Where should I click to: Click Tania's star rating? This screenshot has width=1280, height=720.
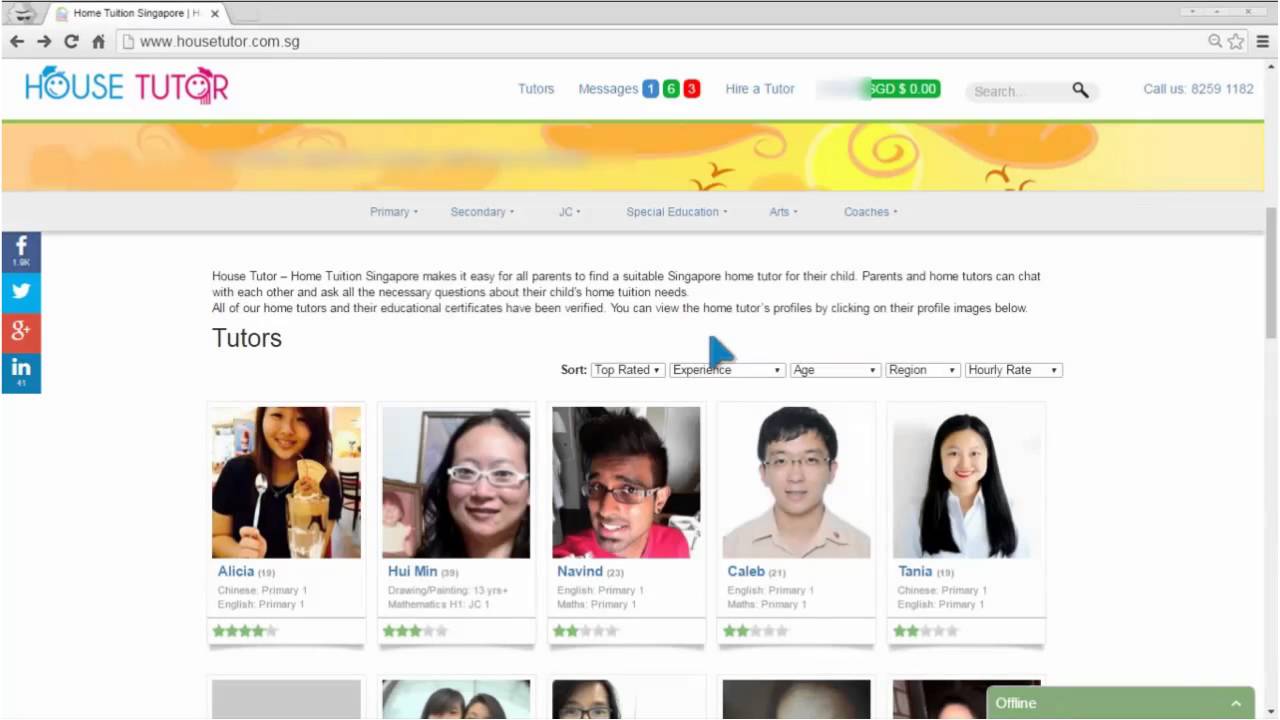pyautogui.click(x=925, y=631)
